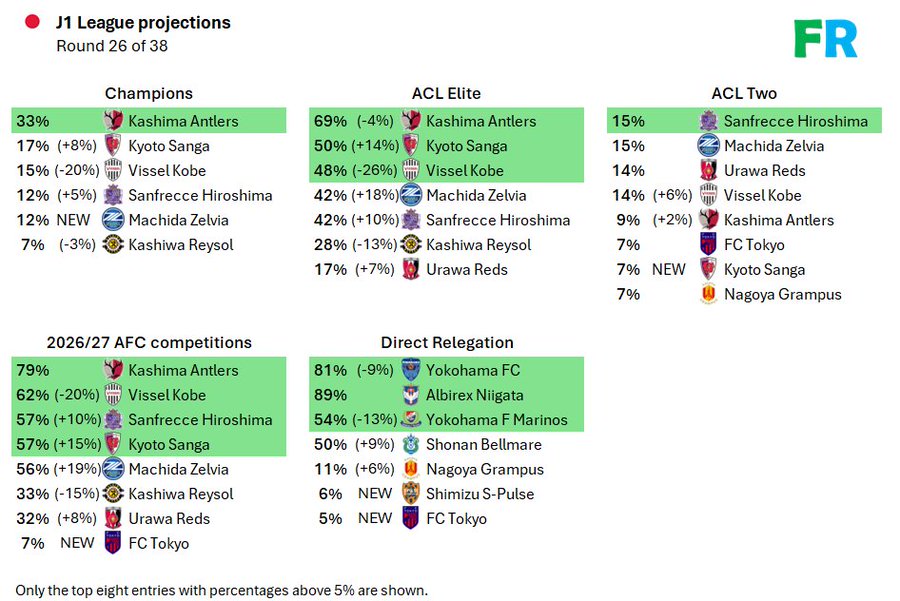This screenshot has width=900, height=601.
Task: Click the FR logo in top corner
Action: pyautogui.click(x=825, y=39)
